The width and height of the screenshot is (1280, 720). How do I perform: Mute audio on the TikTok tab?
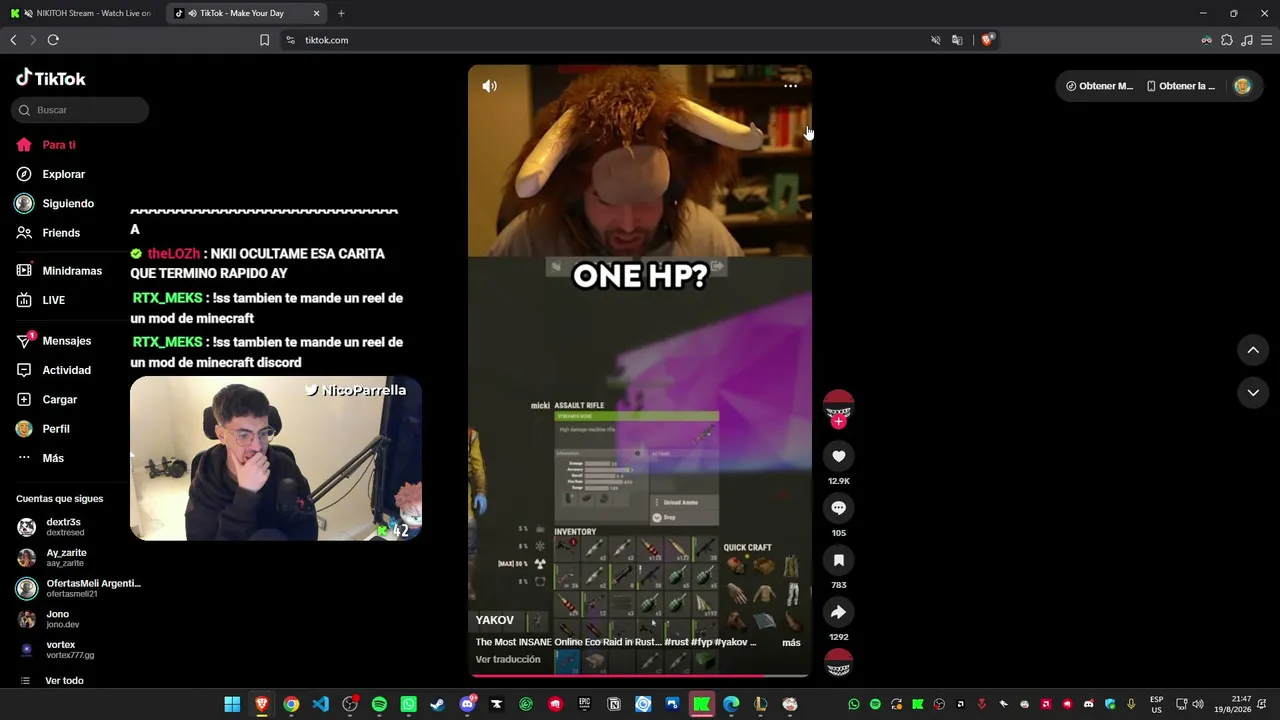coord(191,13)
